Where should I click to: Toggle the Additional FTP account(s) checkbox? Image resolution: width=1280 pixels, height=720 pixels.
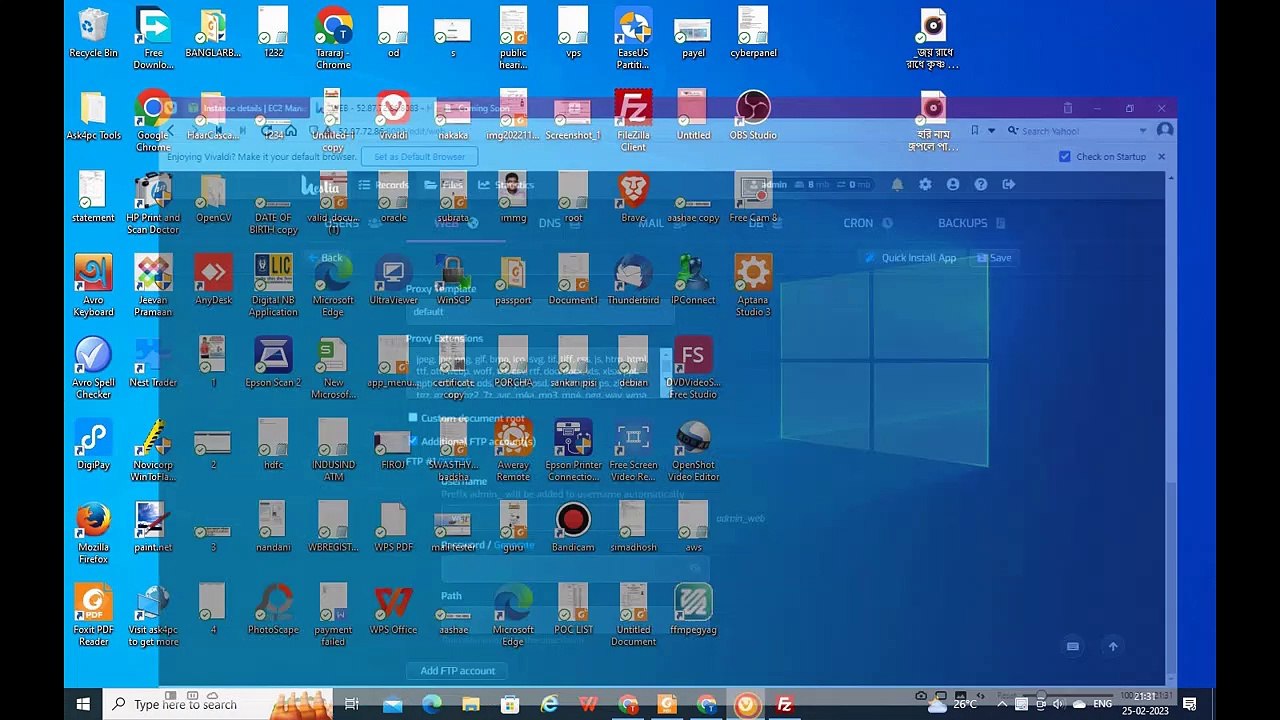tap(413, 441)
